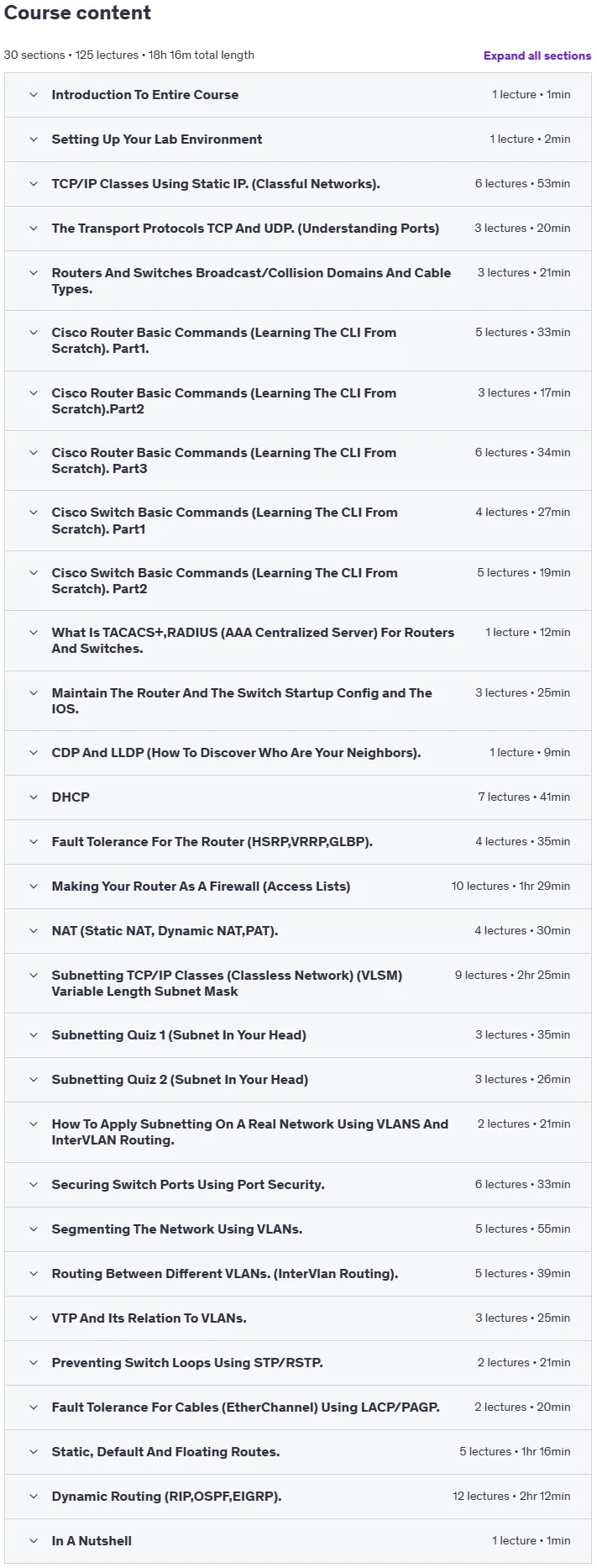The height and width of the screenshot is (1568, 597).
Task: Open Making Your Router As A Firewall section
Action: [x=298, y=887]
